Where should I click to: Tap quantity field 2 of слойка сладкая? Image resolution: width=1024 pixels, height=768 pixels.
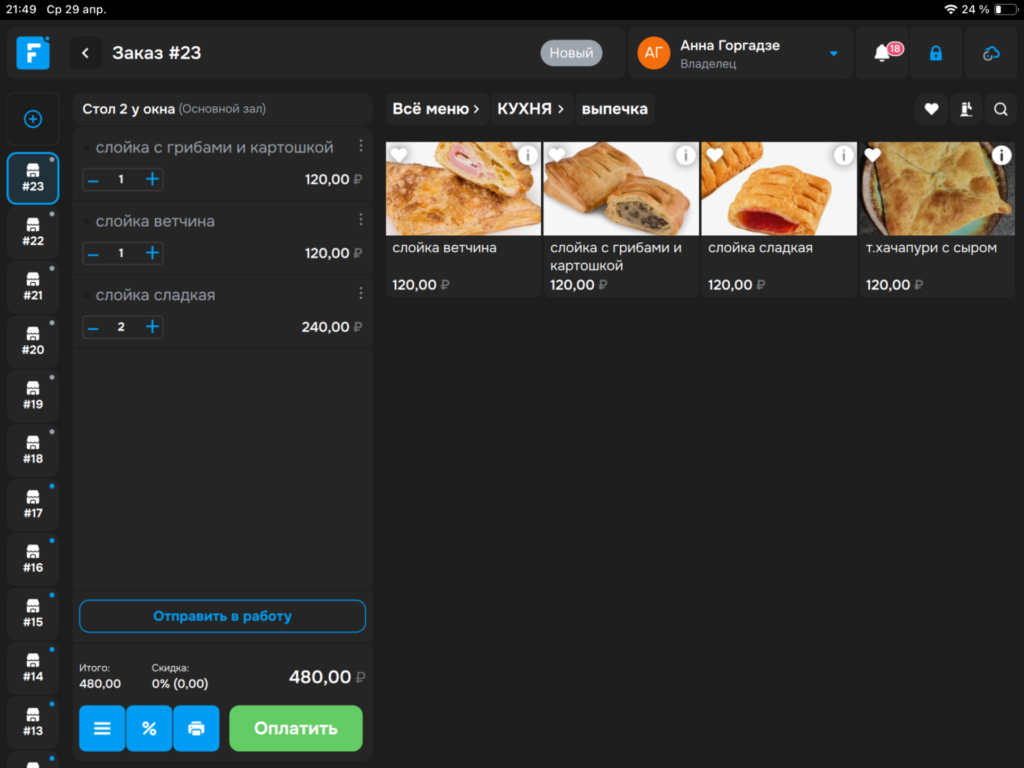[x=121, y=327]
